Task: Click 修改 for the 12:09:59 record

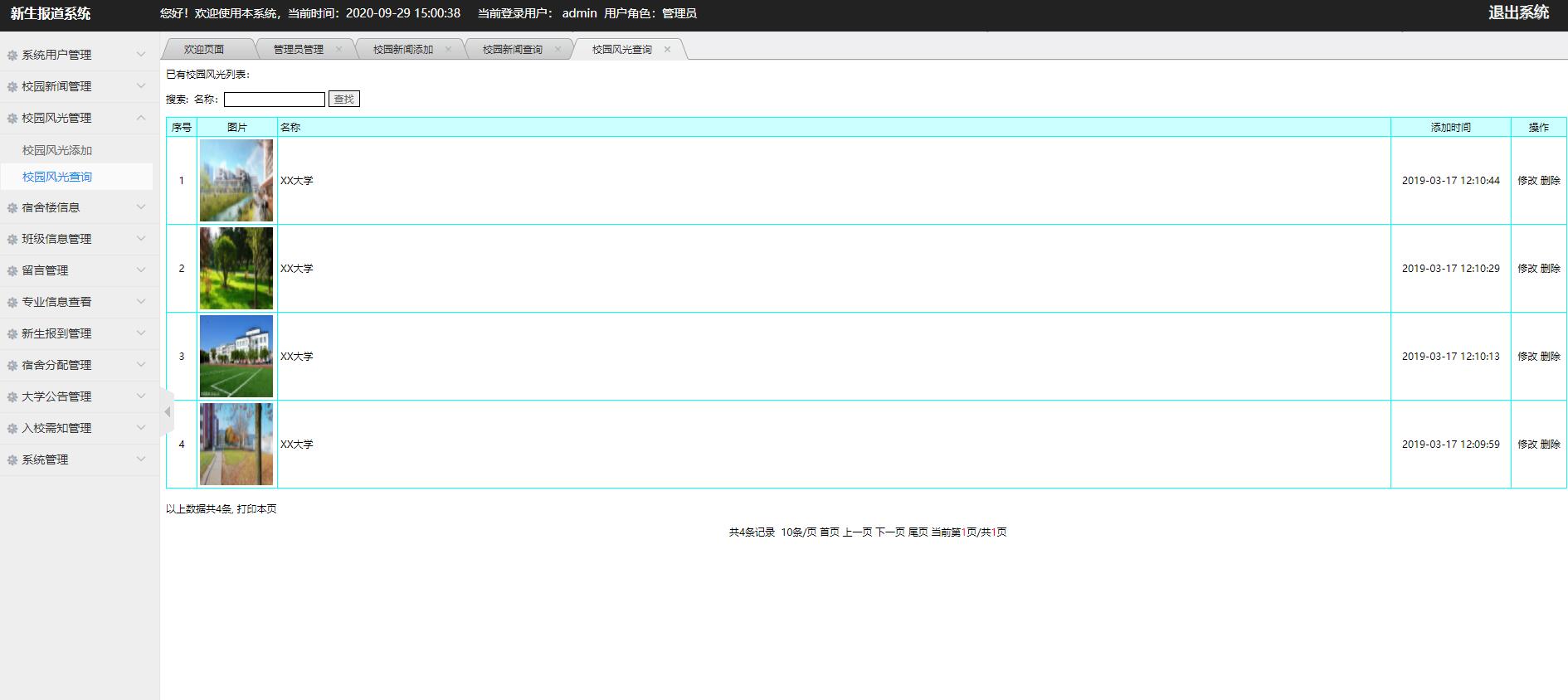Action: click(x=1527, y=445)
